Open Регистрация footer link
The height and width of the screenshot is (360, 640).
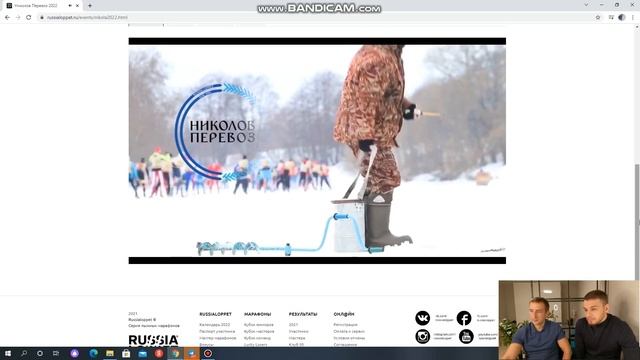pyautogui.click(x=345, y=325)
